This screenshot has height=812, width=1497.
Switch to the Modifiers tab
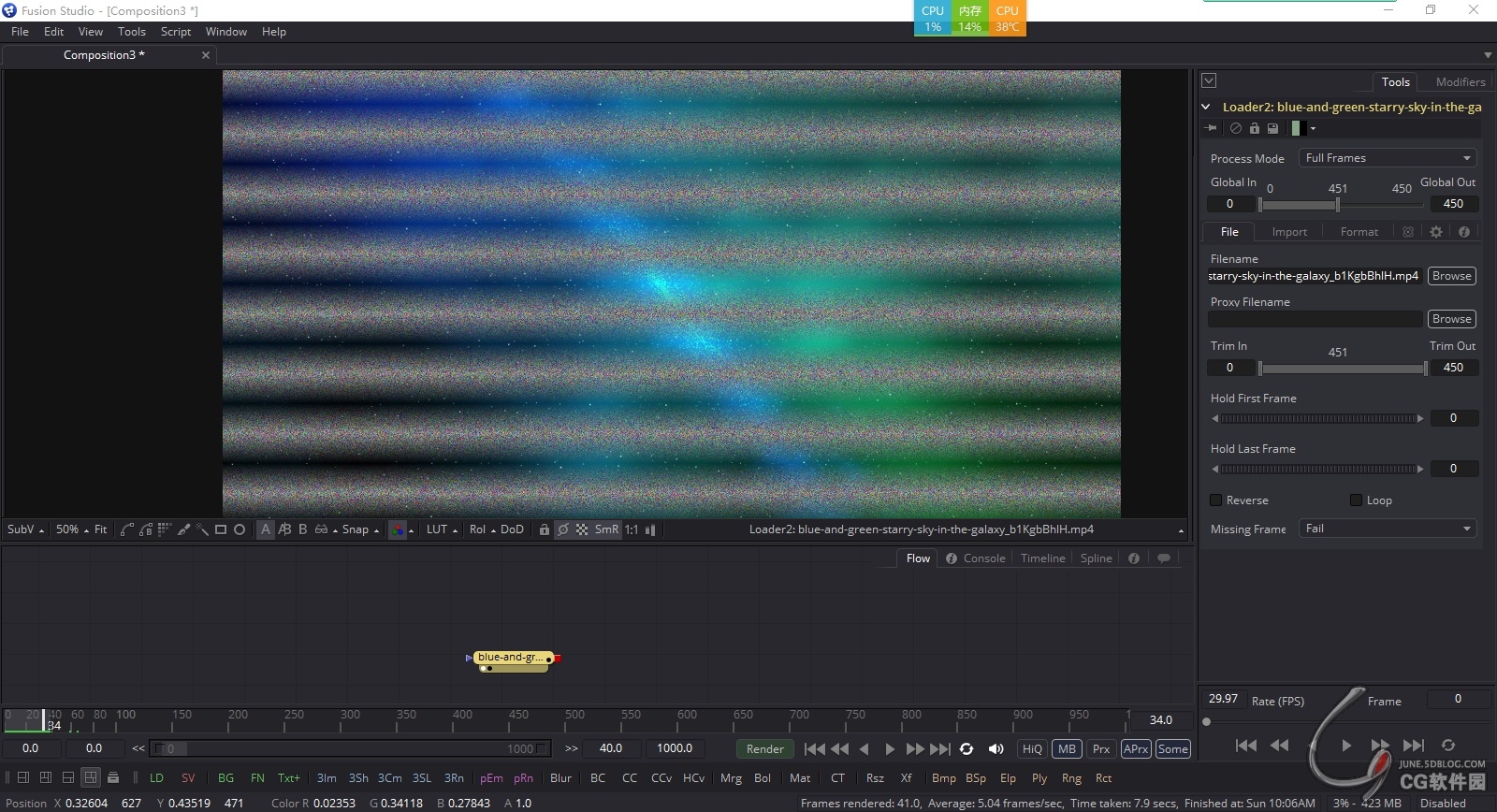coord(1461,82)
